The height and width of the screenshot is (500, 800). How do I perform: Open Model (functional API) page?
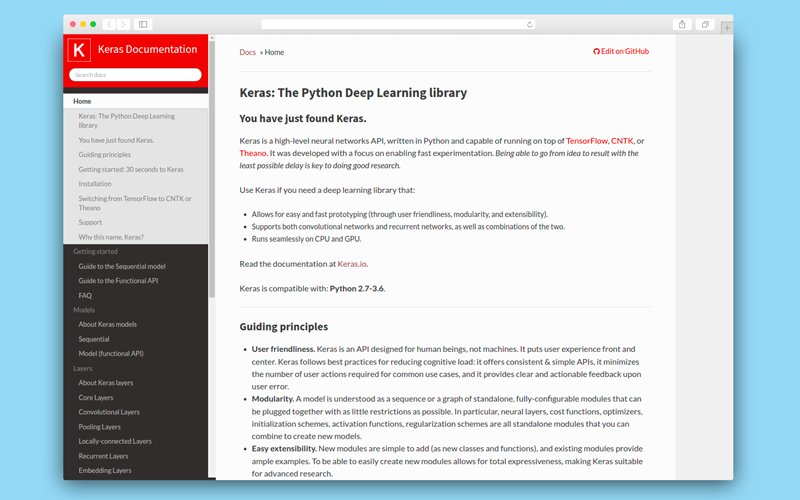click(x=111, y=354)
